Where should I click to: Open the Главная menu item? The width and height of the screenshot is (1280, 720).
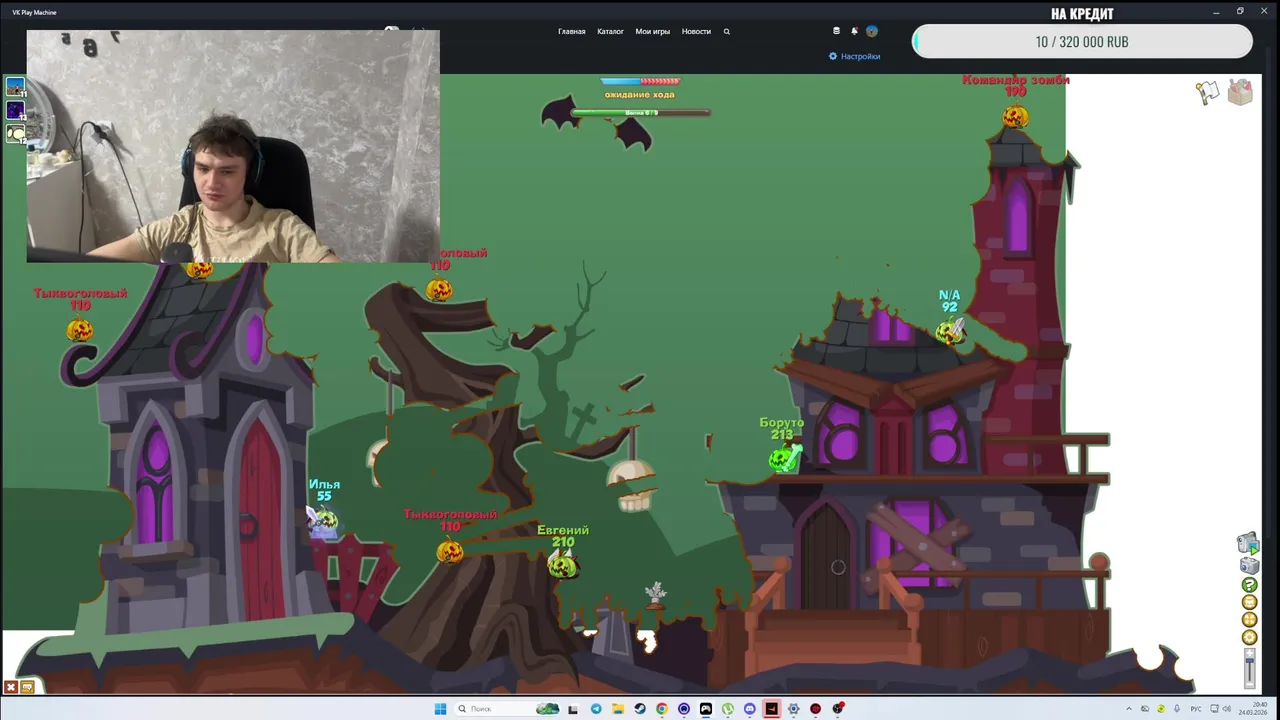pyautogui.click(x=571, y=31)
